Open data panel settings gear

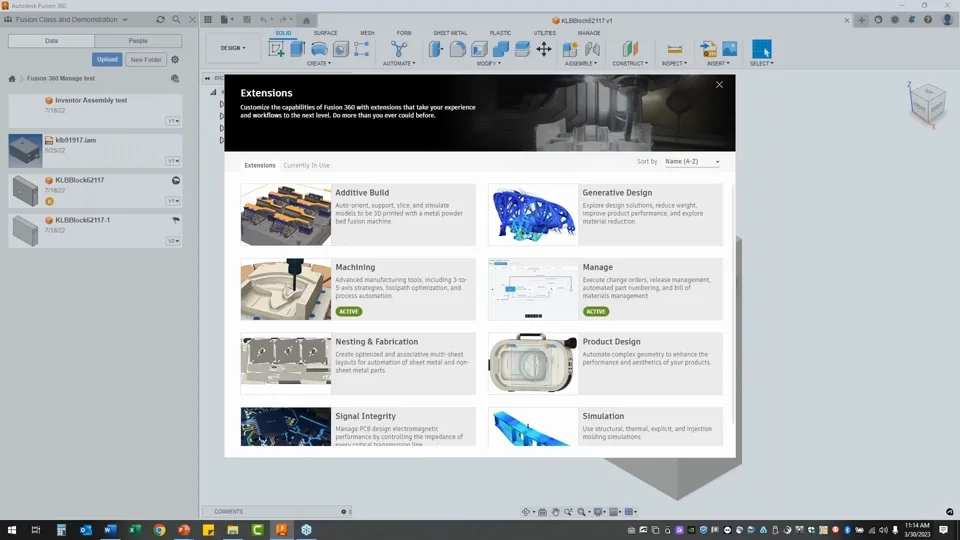[175, 60]
